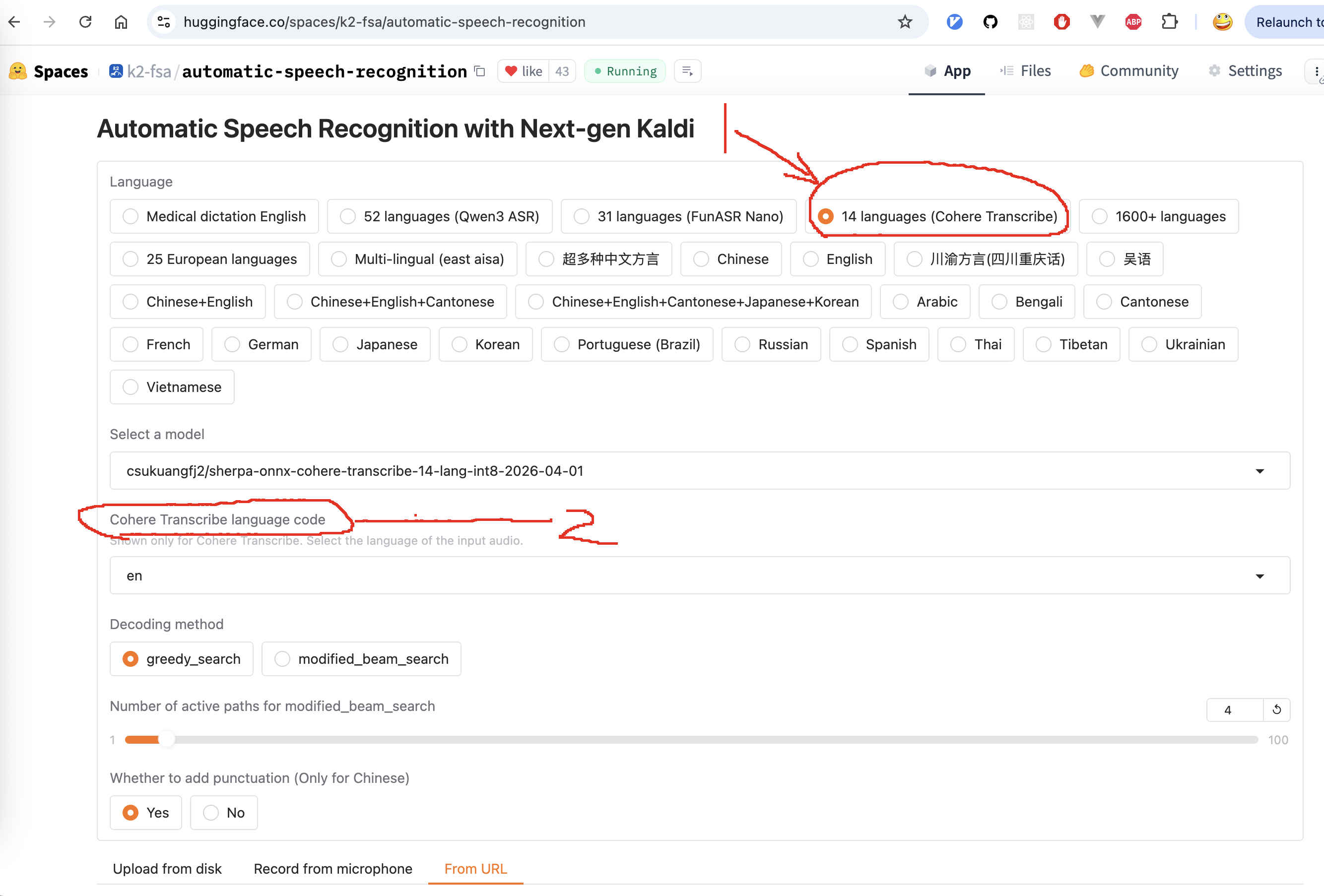The width and height of the screenshot is (1324, 896).
Task: Open the GitHub extension icon
Action: pyautogui.click(x=990, y=22)
